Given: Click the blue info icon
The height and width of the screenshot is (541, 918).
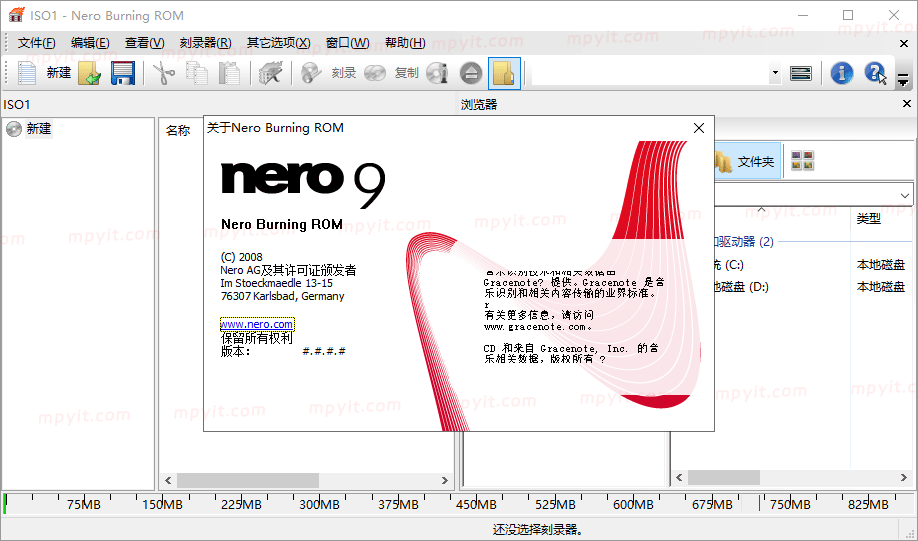Looking at the screenshot, I should click(841, 73).
